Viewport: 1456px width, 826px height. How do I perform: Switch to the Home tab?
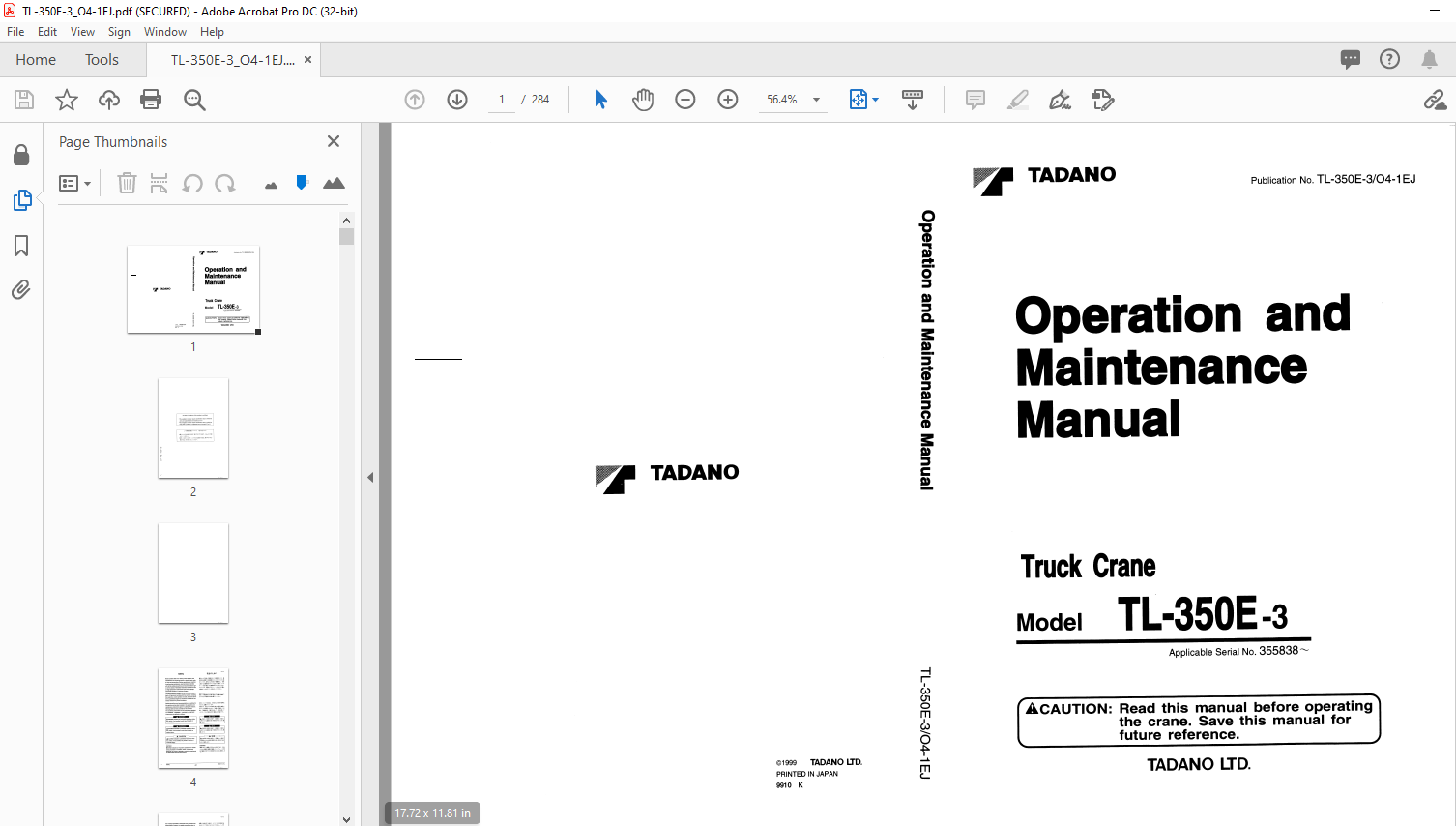pos(36,59)
